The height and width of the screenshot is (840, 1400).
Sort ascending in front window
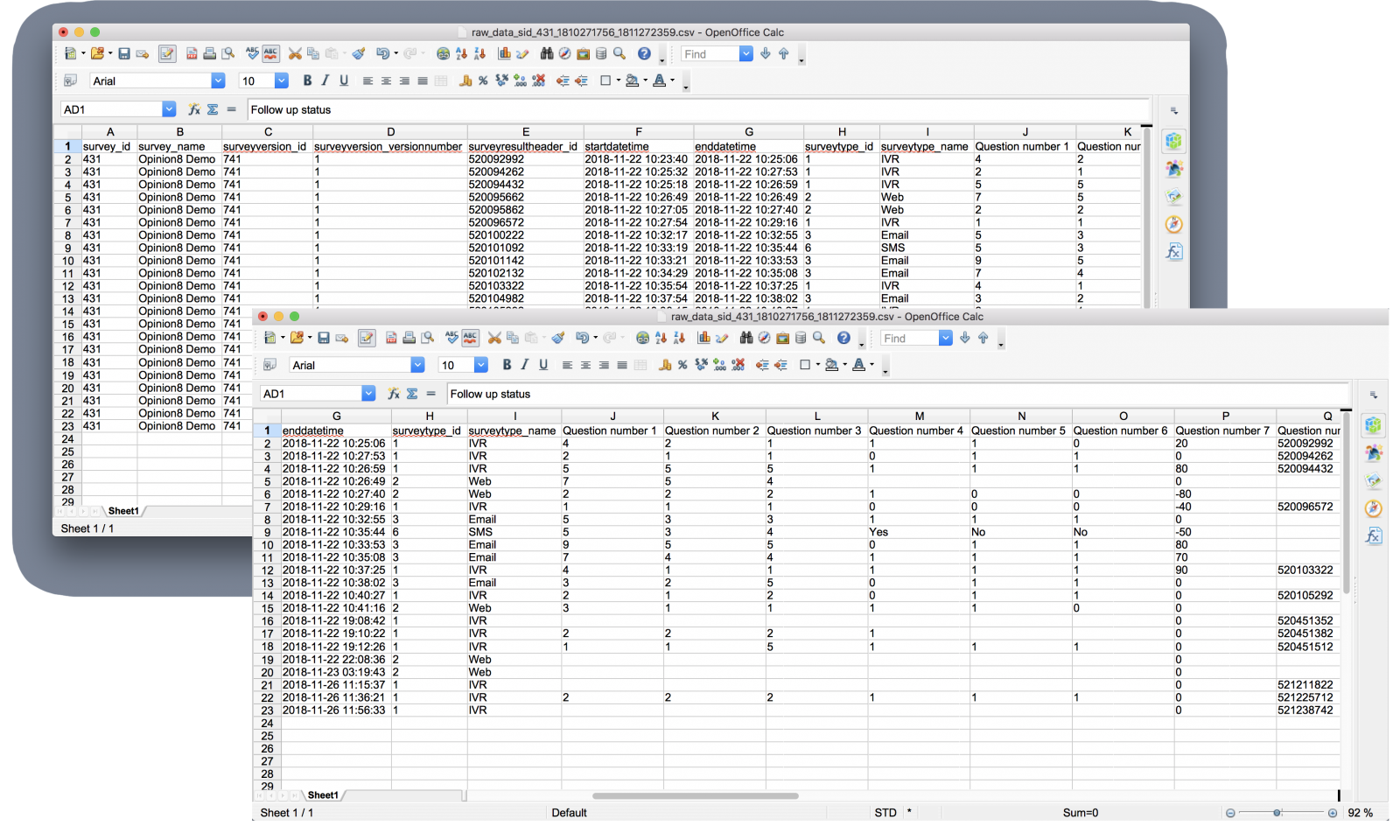(661, 339)
